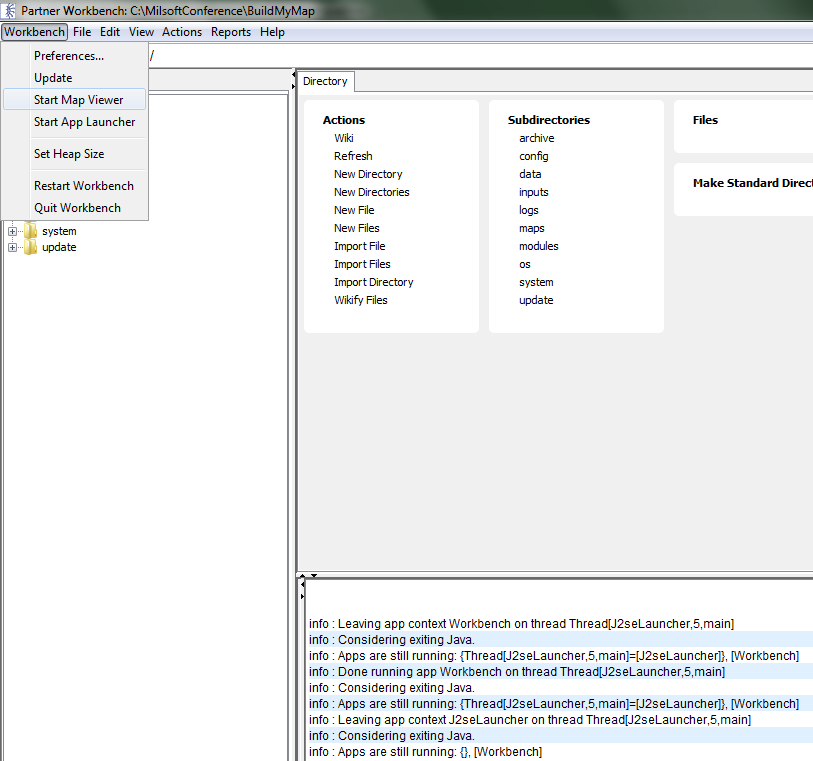Select the system tree item label

coord(59,231)
